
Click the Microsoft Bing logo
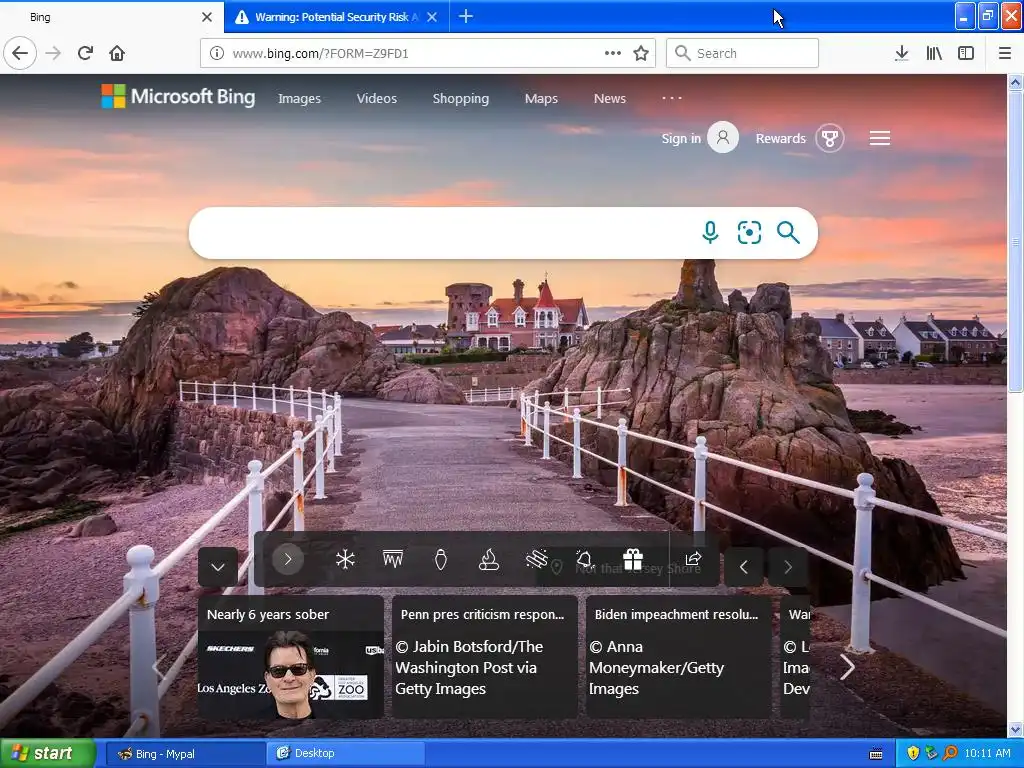(178, 97)
